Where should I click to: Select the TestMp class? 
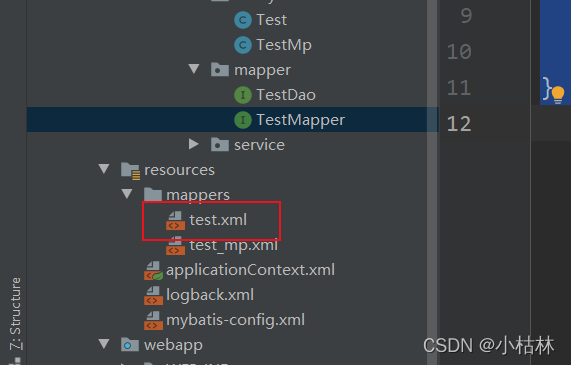[x=284, y=45]
